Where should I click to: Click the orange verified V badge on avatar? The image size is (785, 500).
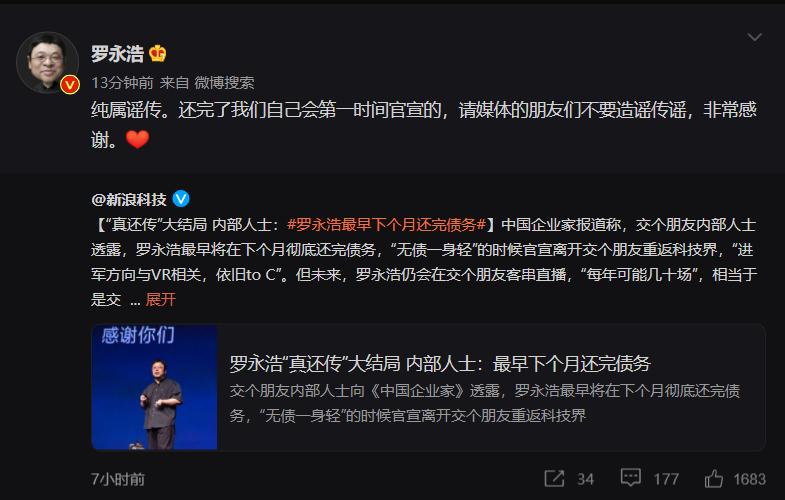point(70,85)
